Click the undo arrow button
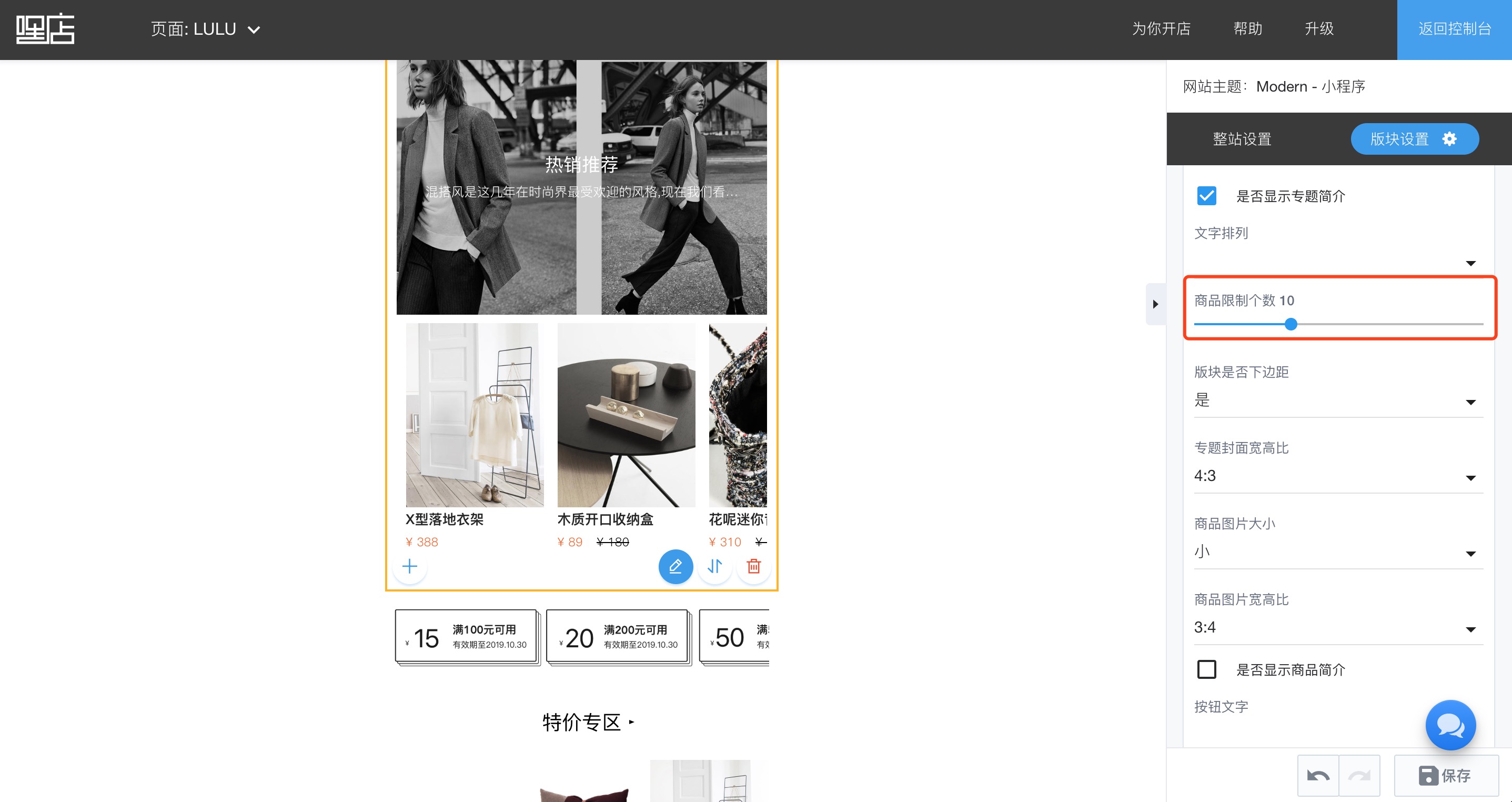 tap(1318, 776)
